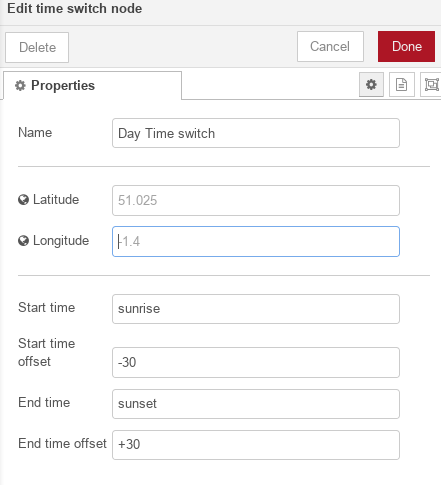
Task: Click the globe icon beside Longitude
Action: pos(23,241)
